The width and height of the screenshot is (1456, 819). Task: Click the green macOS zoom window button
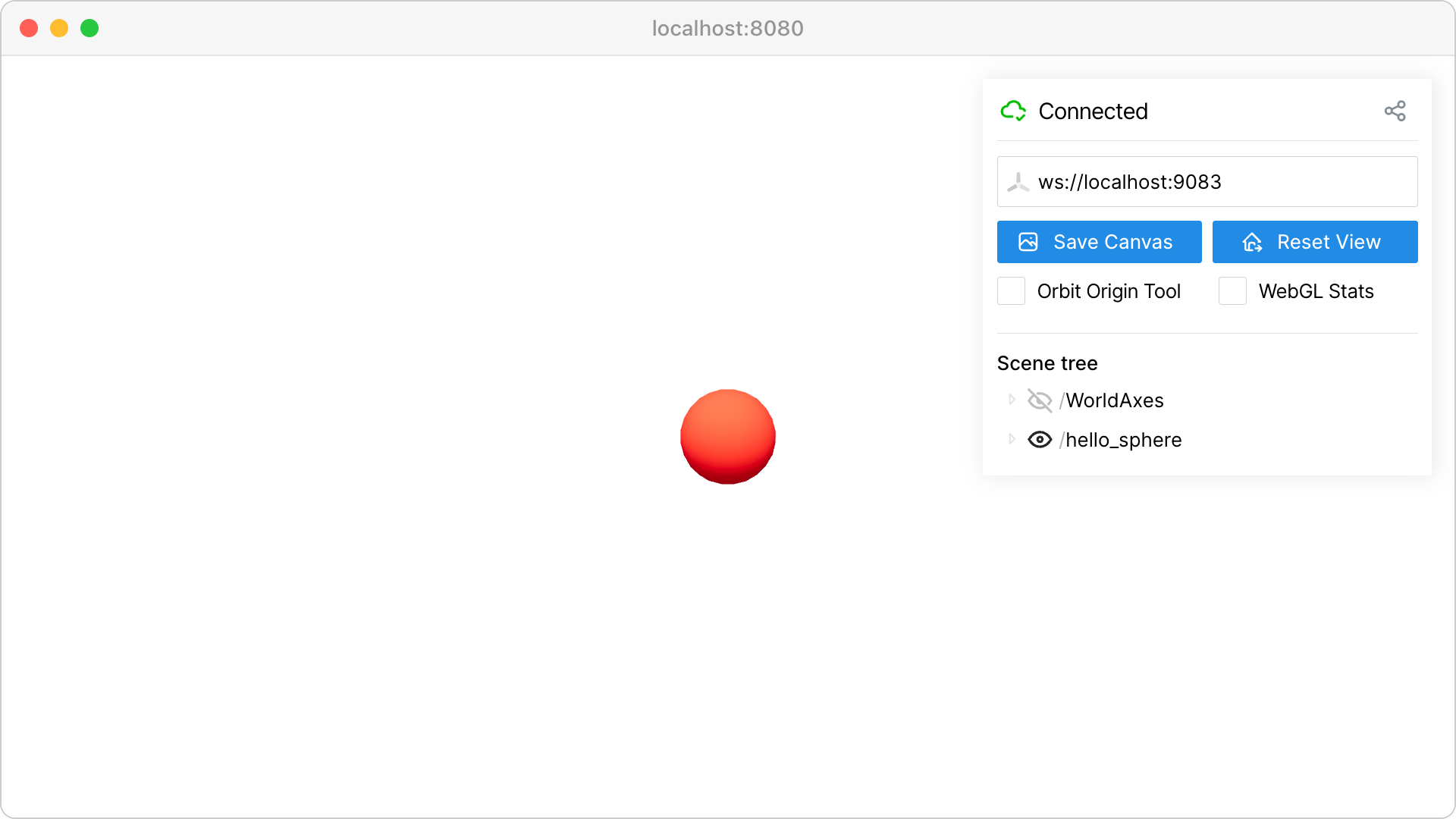(89, 28)
